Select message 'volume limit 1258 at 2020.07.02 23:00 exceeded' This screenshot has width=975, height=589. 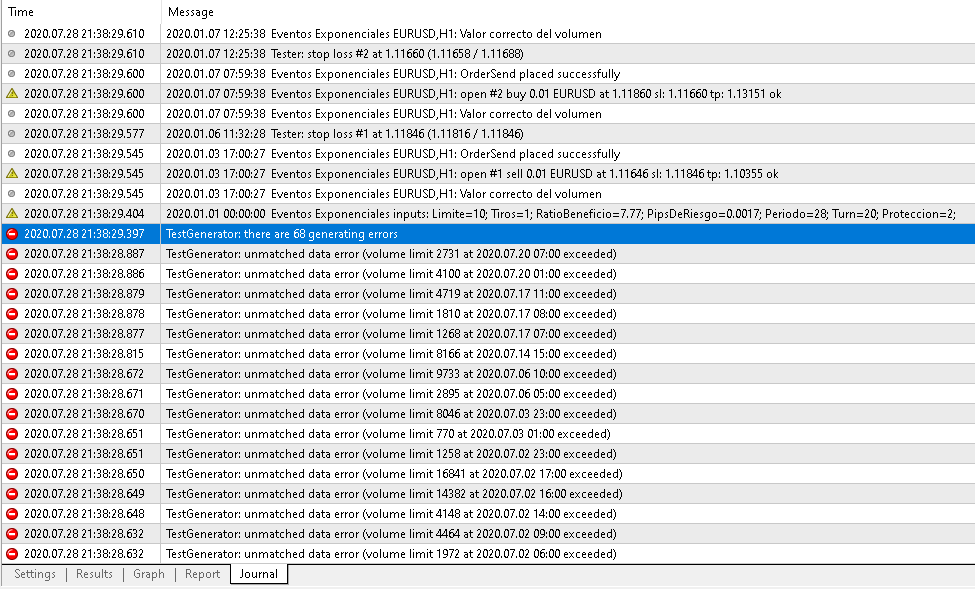(391, 453)
